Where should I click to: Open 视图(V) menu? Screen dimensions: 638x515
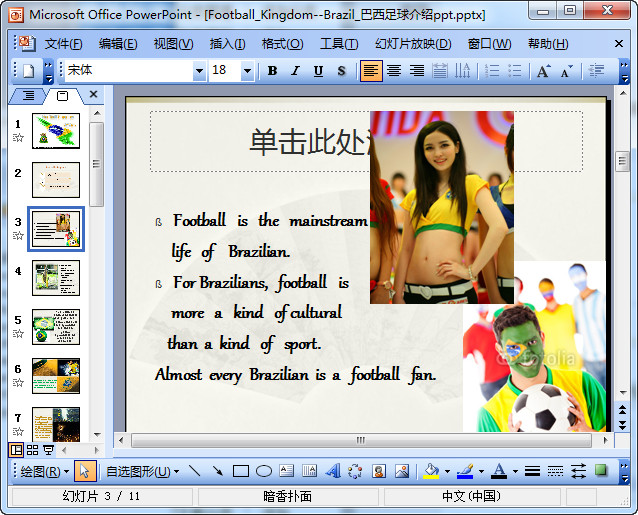pos(173,44)
